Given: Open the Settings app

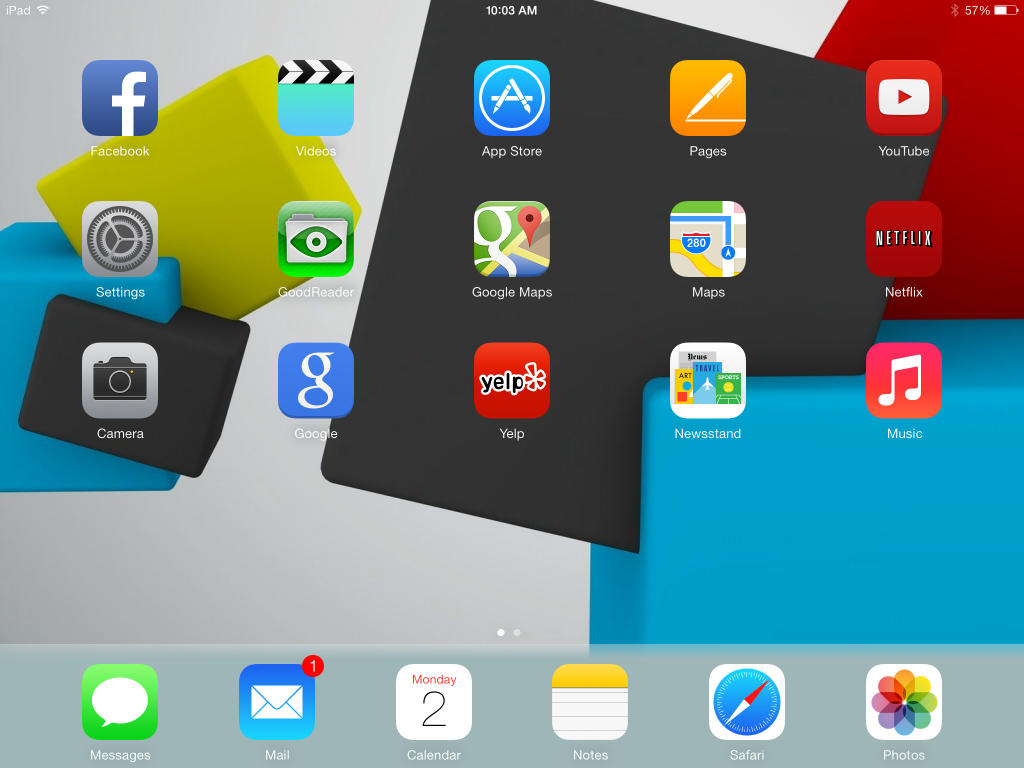Looking at the screenshot, I should click(120, 239).
